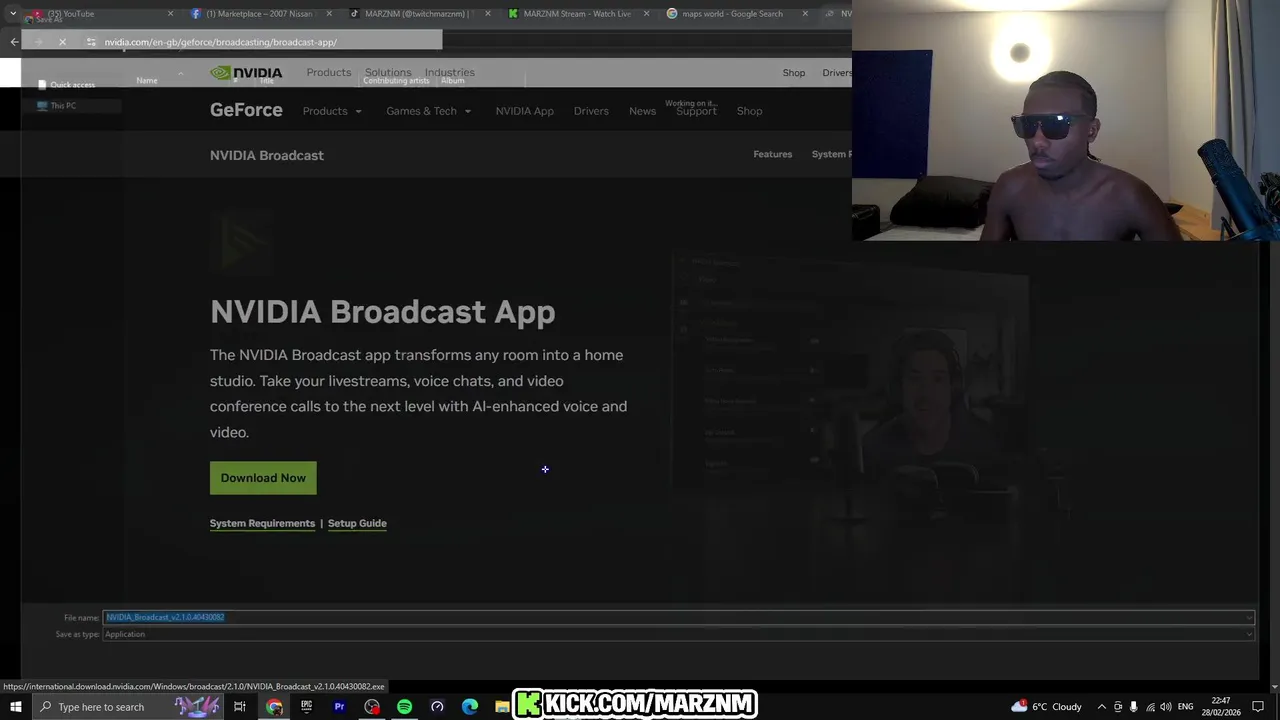Open Google Chrome from the taskbar
The image size is (1280, 720).
tap(274, 707)
